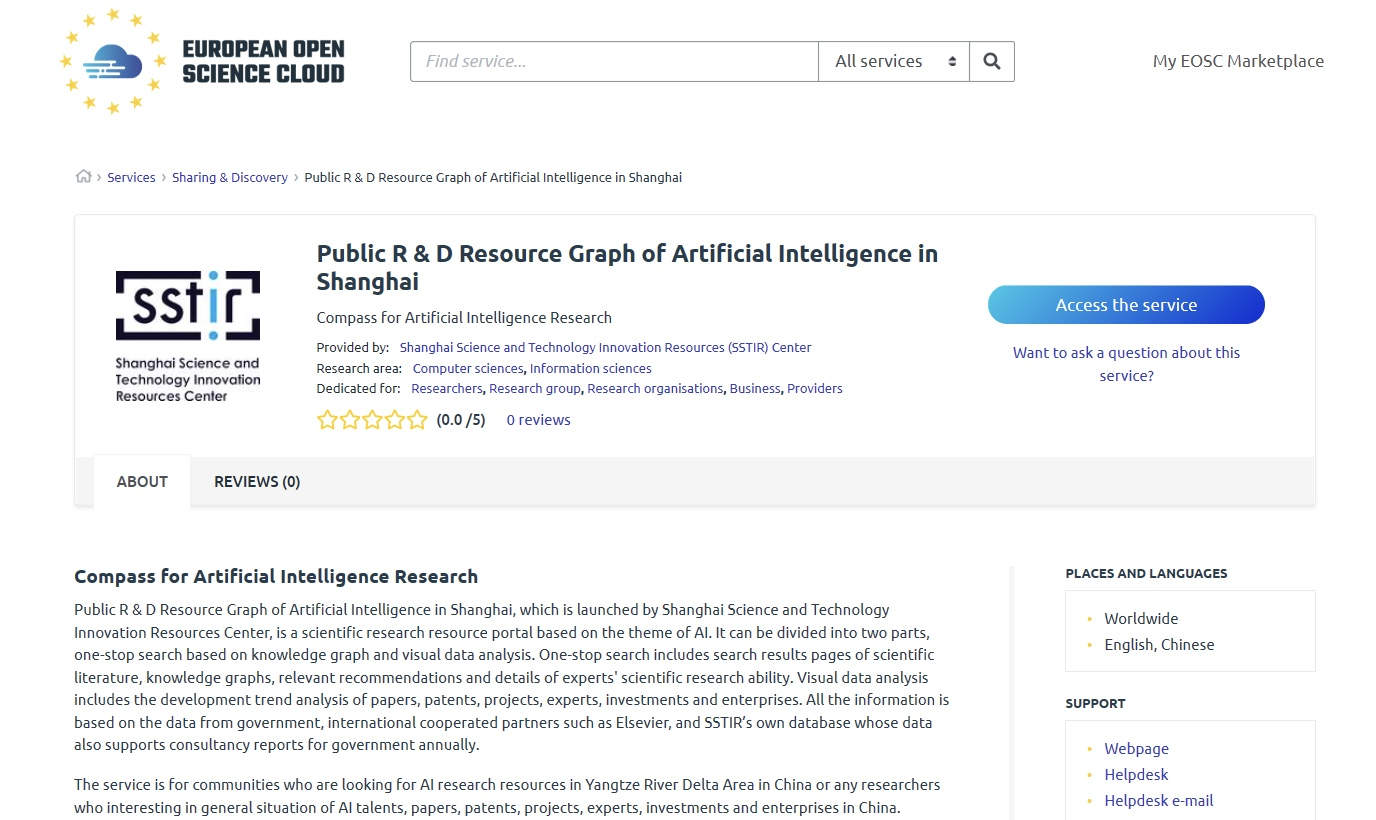1376x820 pixels.
Task: Select the fifth rating star
Action: pos(417,420)
